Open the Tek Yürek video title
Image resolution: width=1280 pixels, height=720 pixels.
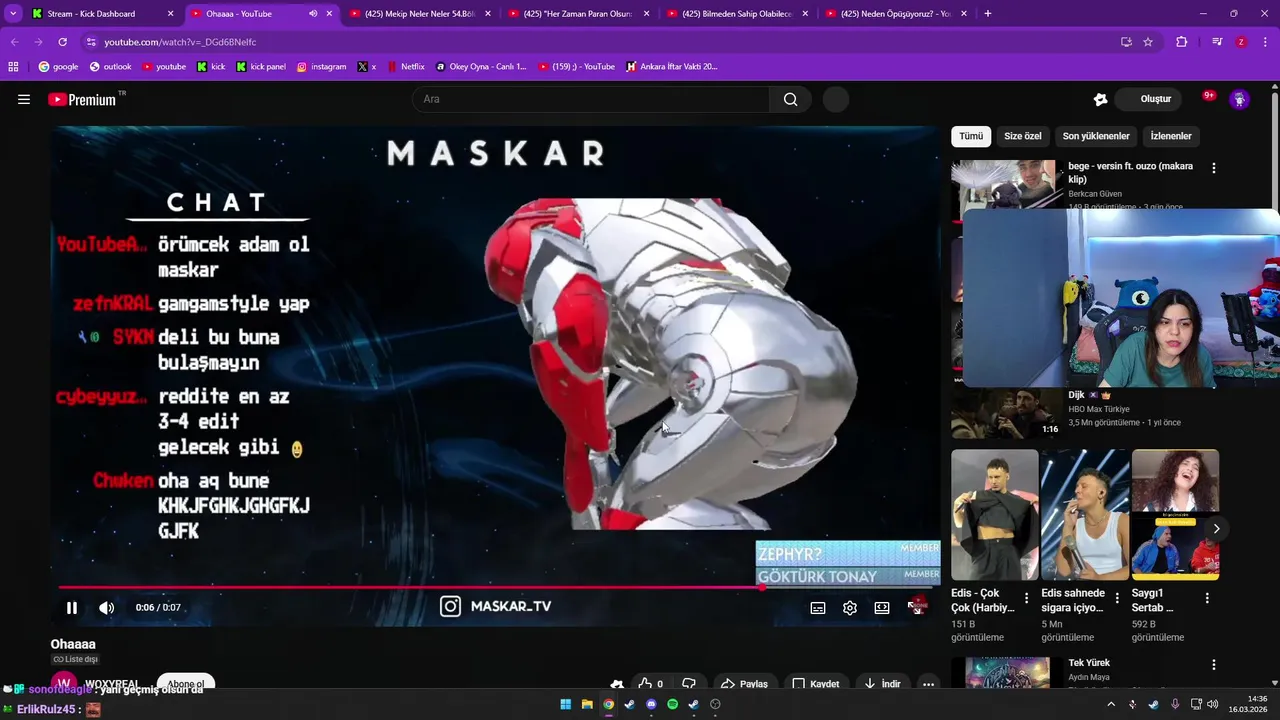click(x=1089, y=663)
